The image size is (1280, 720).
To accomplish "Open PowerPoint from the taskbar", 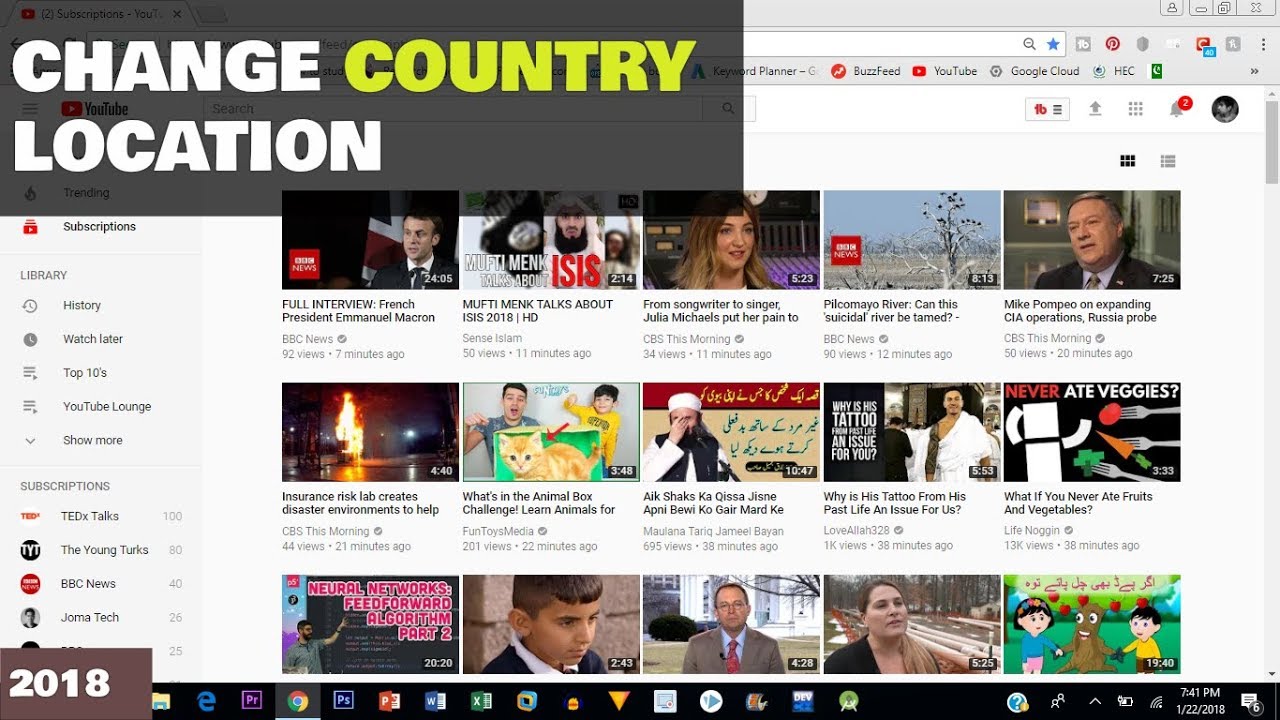I will click(x=389, y=701).
